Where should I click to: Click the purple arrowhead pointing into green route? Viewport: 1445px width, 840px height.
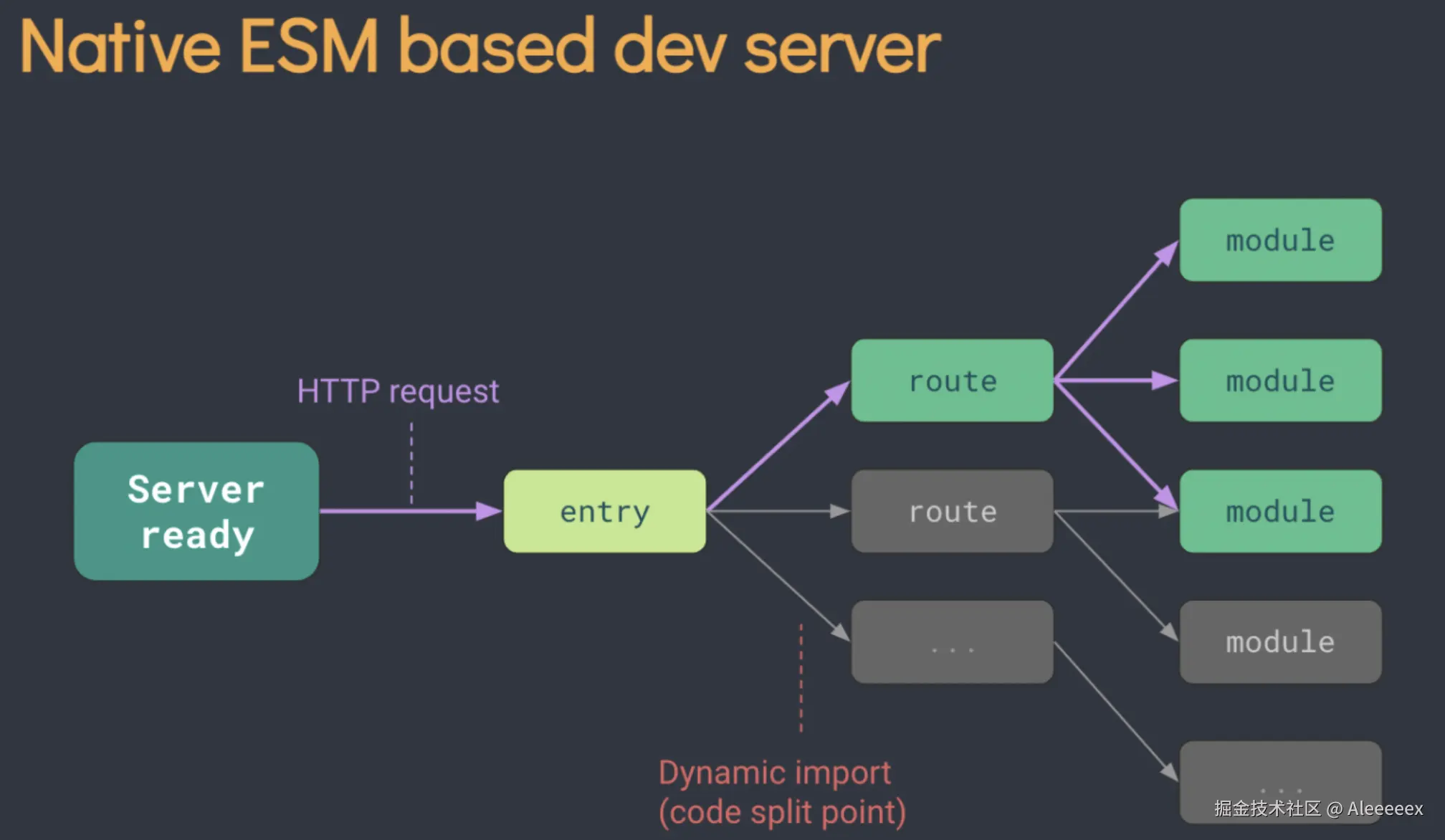click(837, 393)
